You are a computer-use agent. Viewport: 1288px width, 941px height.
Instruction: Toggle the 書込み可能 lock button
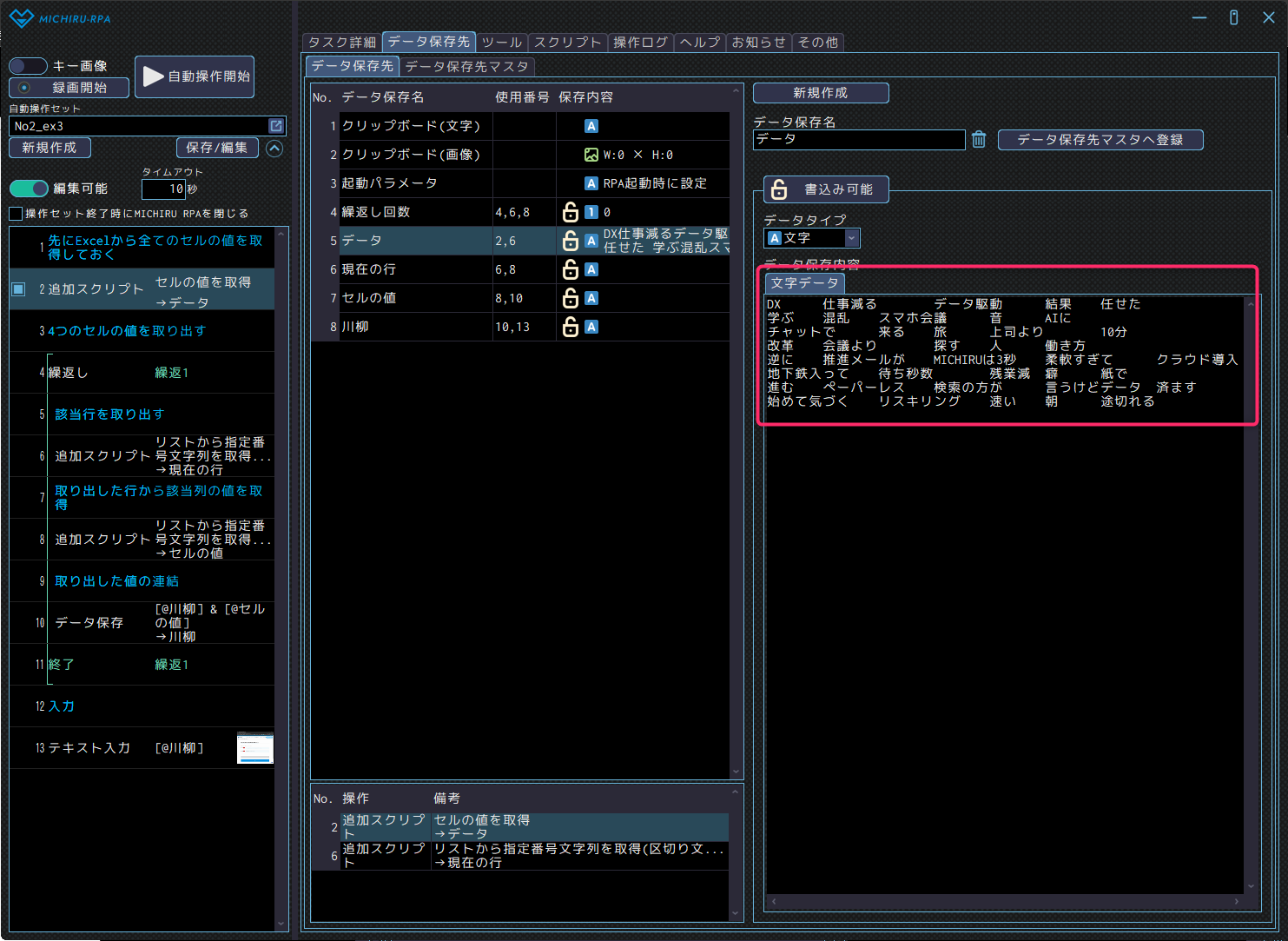coord(825,189)
